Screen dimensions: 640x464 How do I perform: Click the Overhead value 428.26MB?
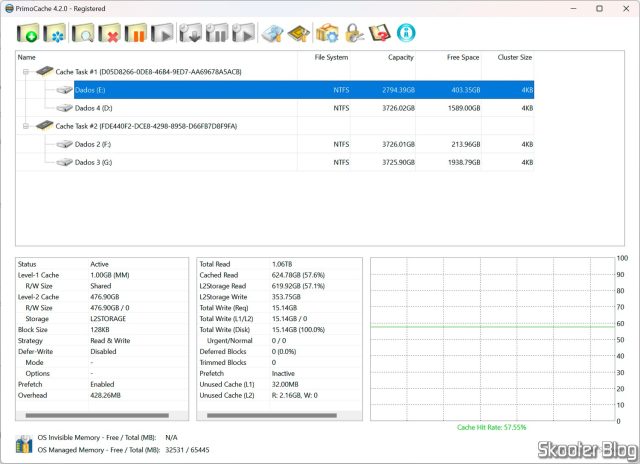[x=105, y=395]
